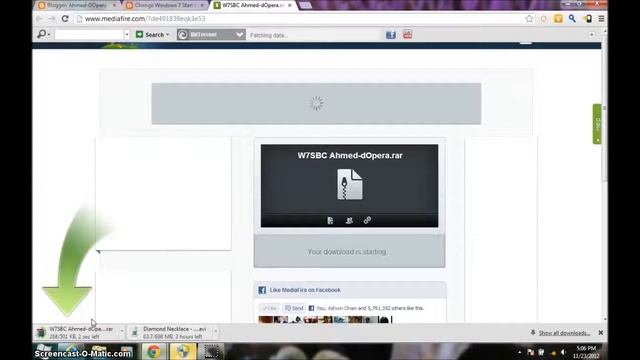Viewport: 640px width, 360px height.
Task: Click the copy link chain icon
Action: (x=367, y=220)
